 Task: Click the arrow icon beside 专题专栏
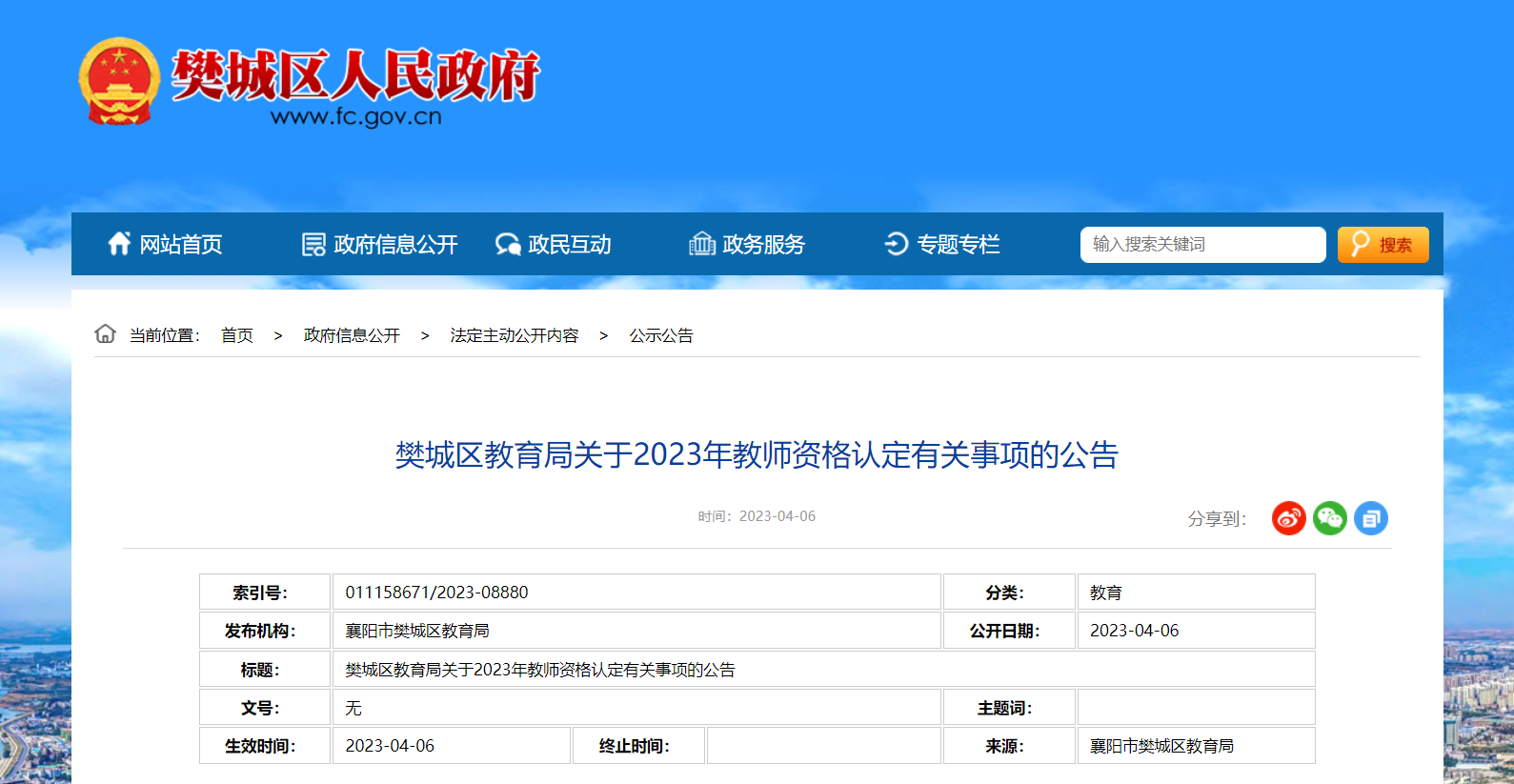pos(896,244)
